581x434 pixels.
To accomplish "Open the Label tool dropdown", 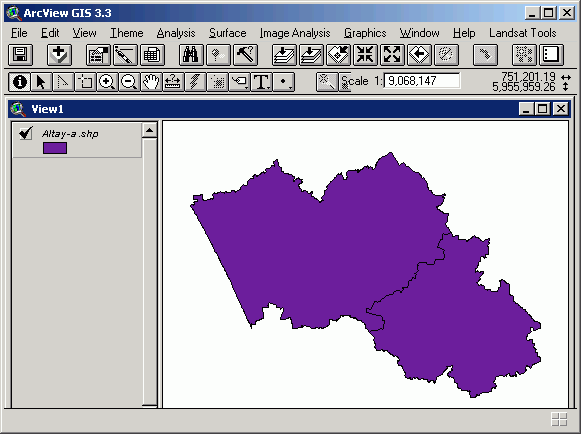I will pyautogui.click(x=239, y=82).
